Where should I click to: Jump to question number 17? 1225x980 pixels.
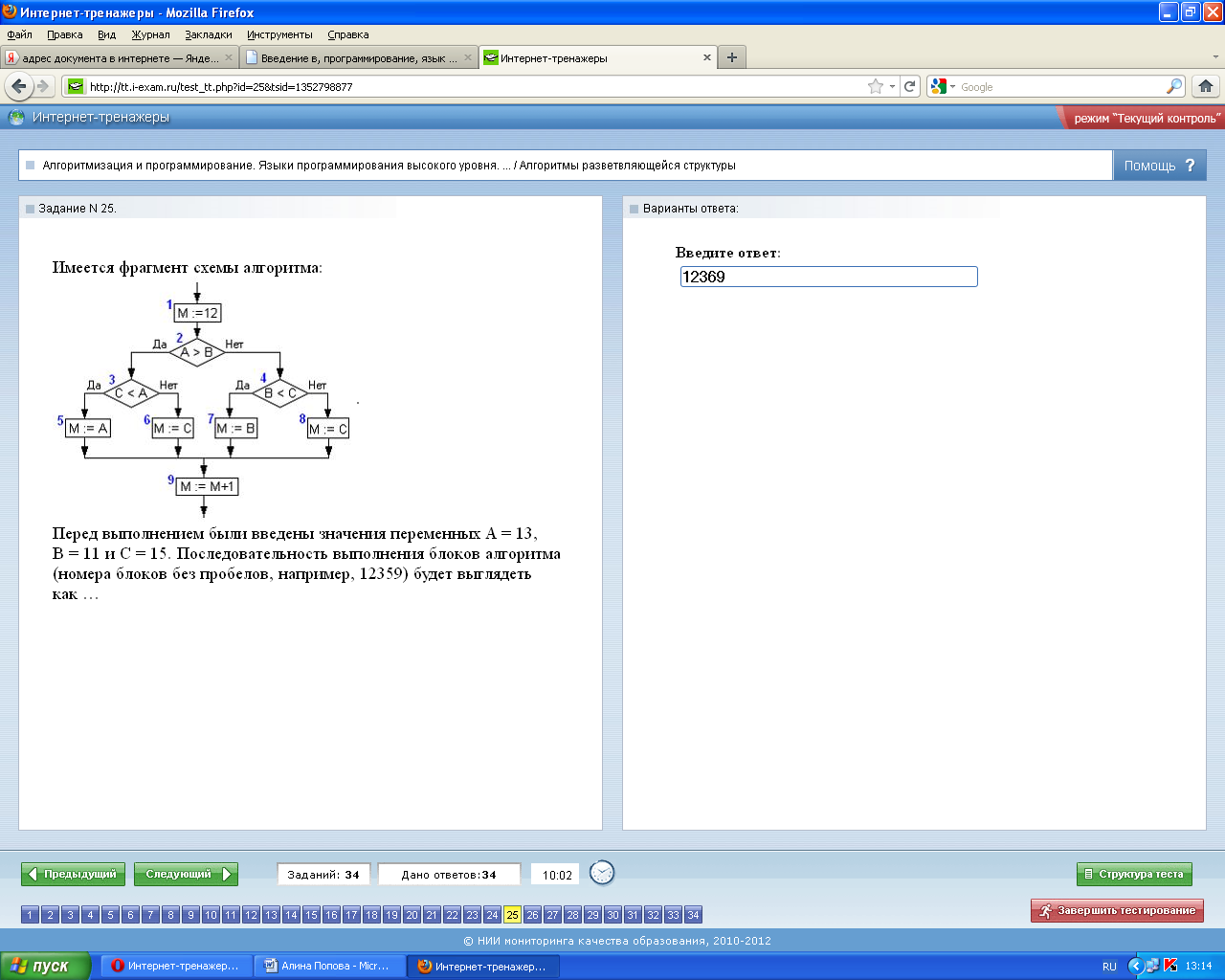(x=351, y=915)
